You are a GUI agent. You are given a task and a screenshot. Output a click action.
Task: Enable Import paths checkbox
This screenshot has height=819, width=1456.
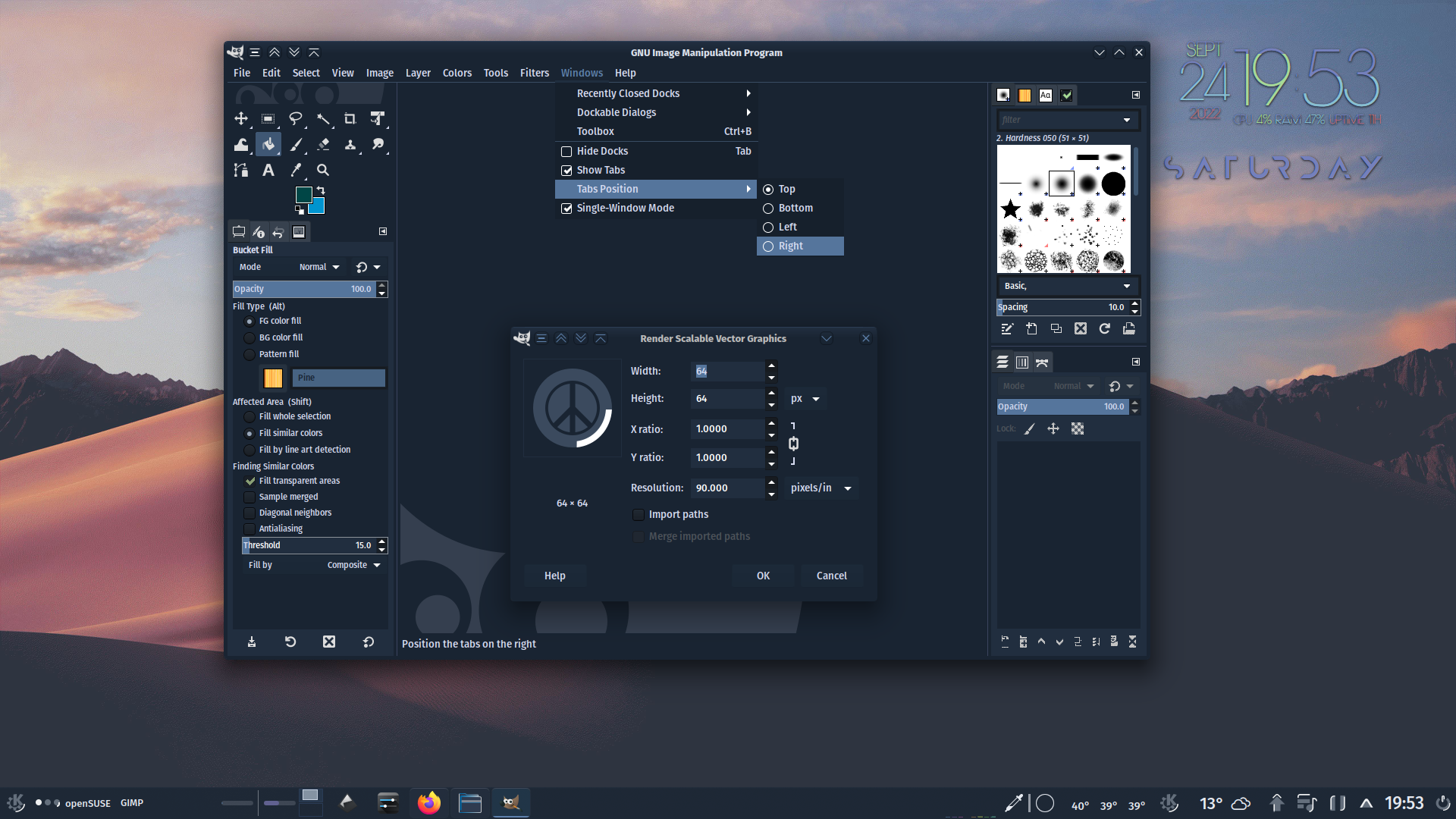tap(639, 515)
